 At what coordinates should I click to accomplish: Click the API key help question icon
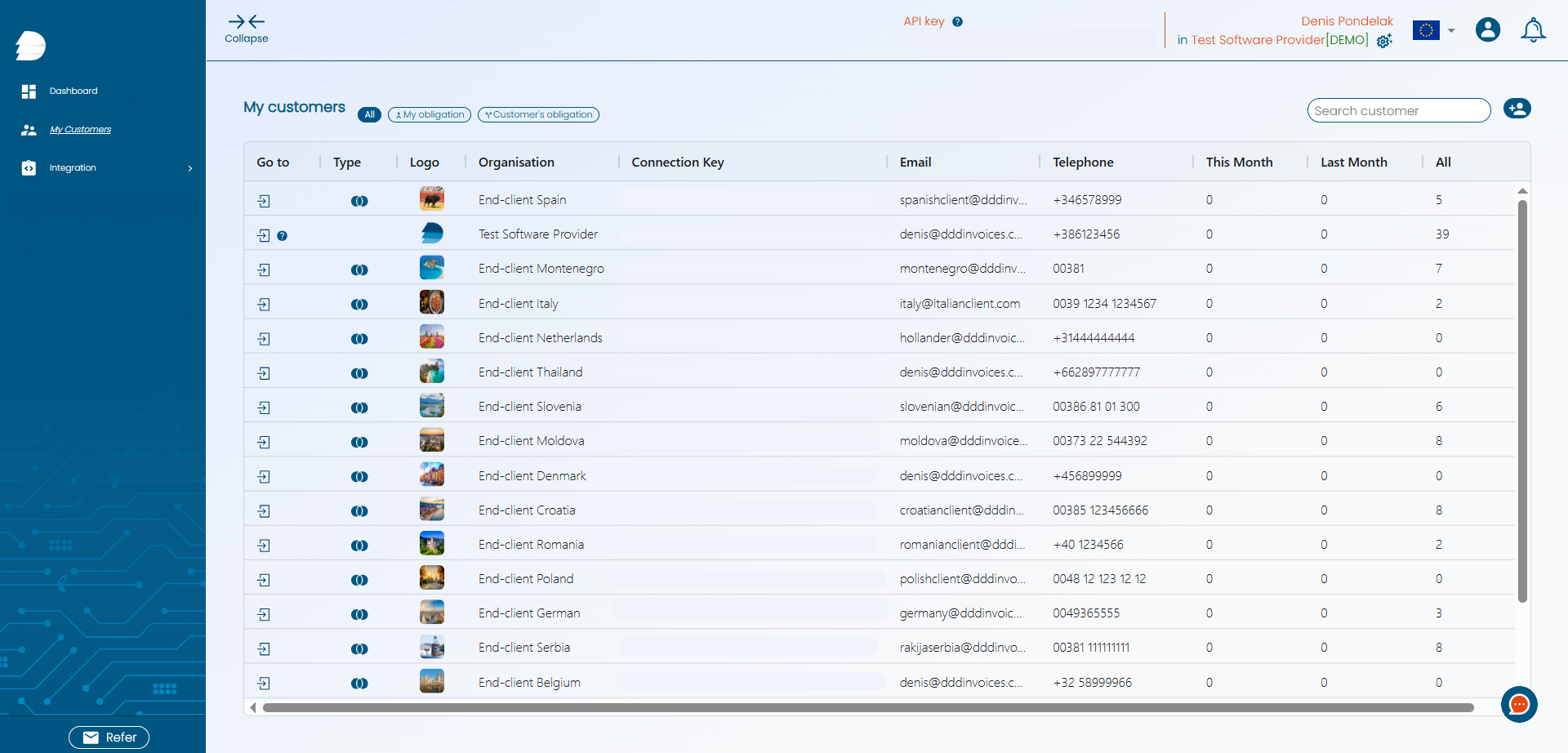958,22
